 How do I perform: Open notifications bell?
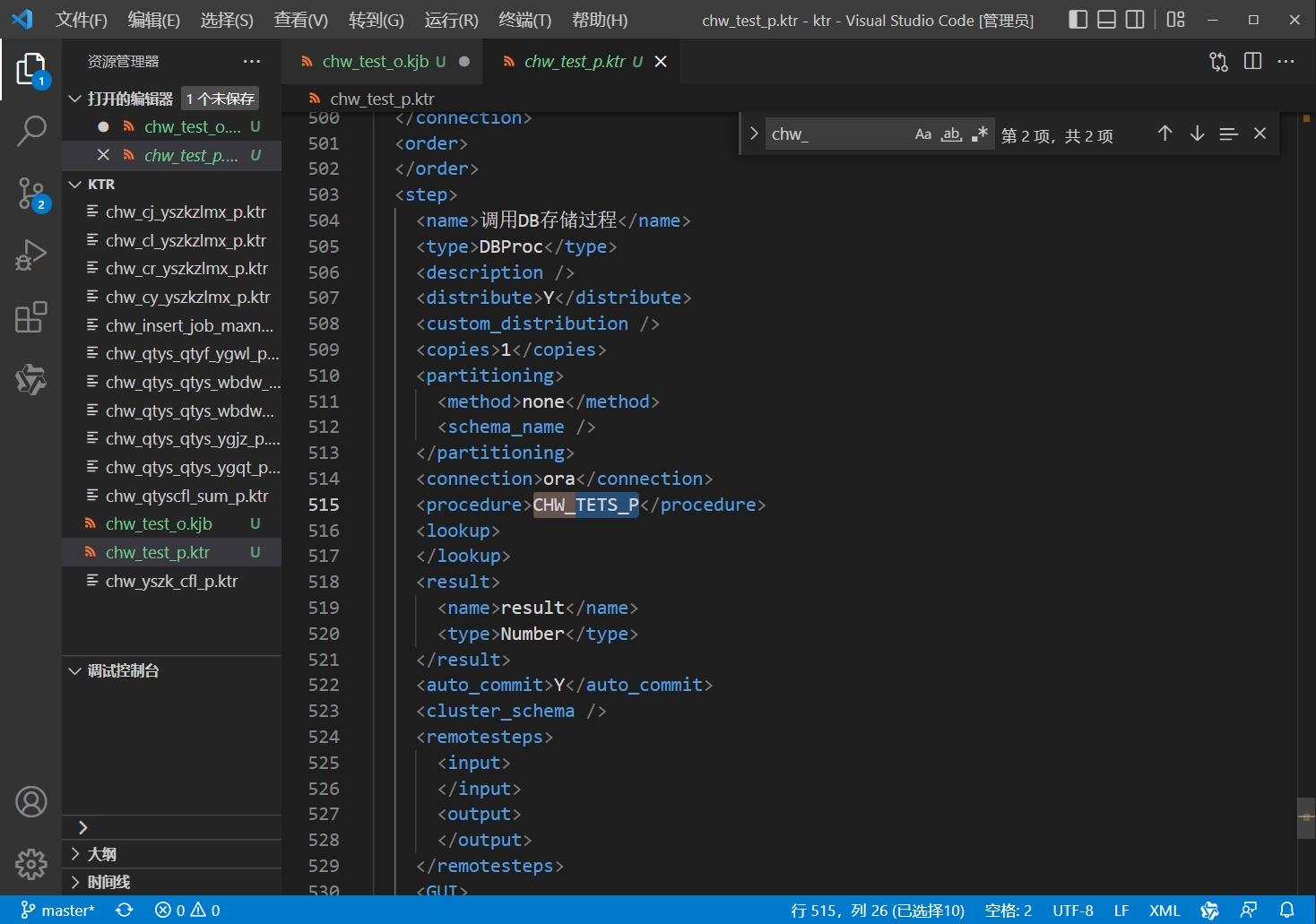click(1287, 911)
